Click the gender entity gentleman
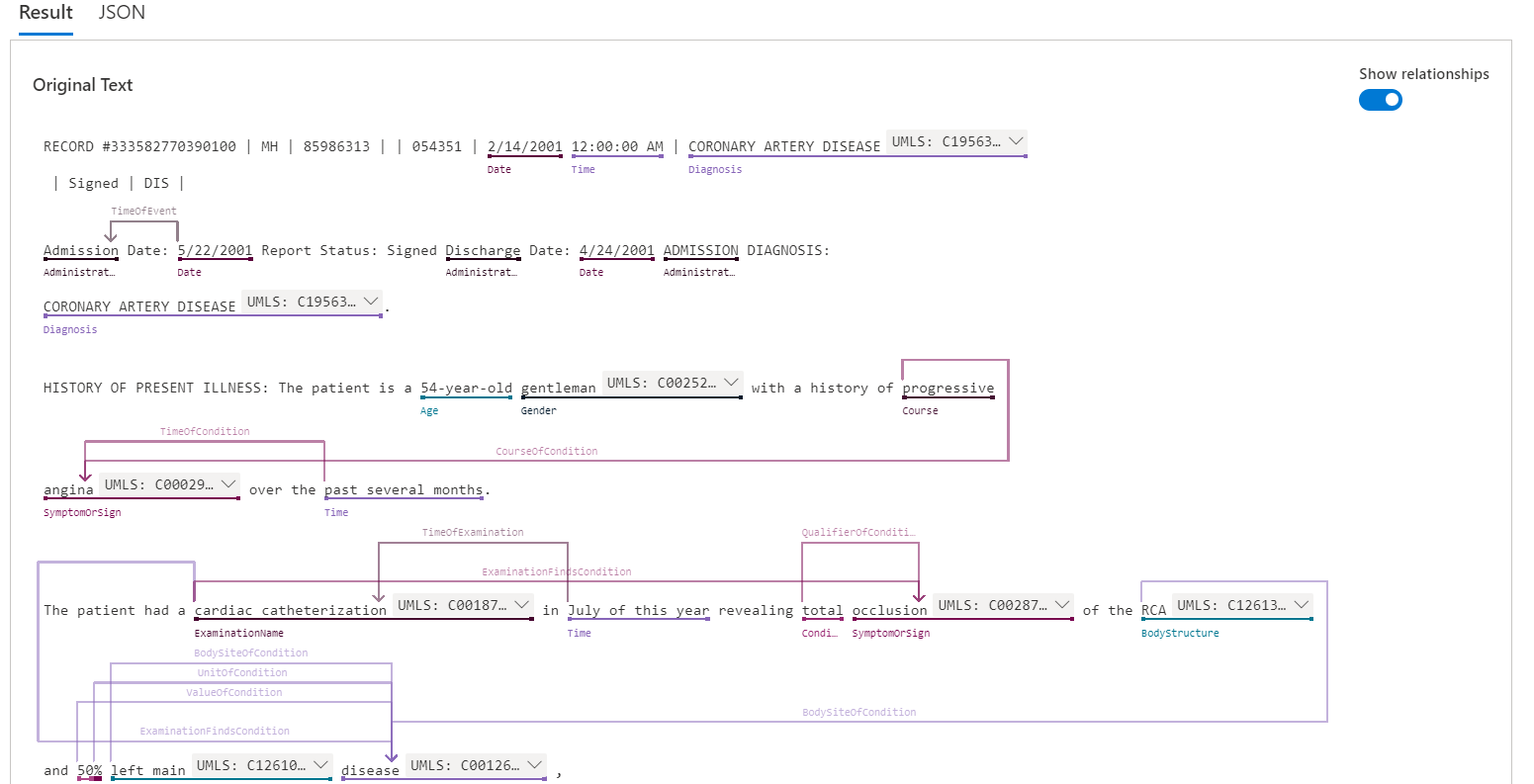 point(559,389)
